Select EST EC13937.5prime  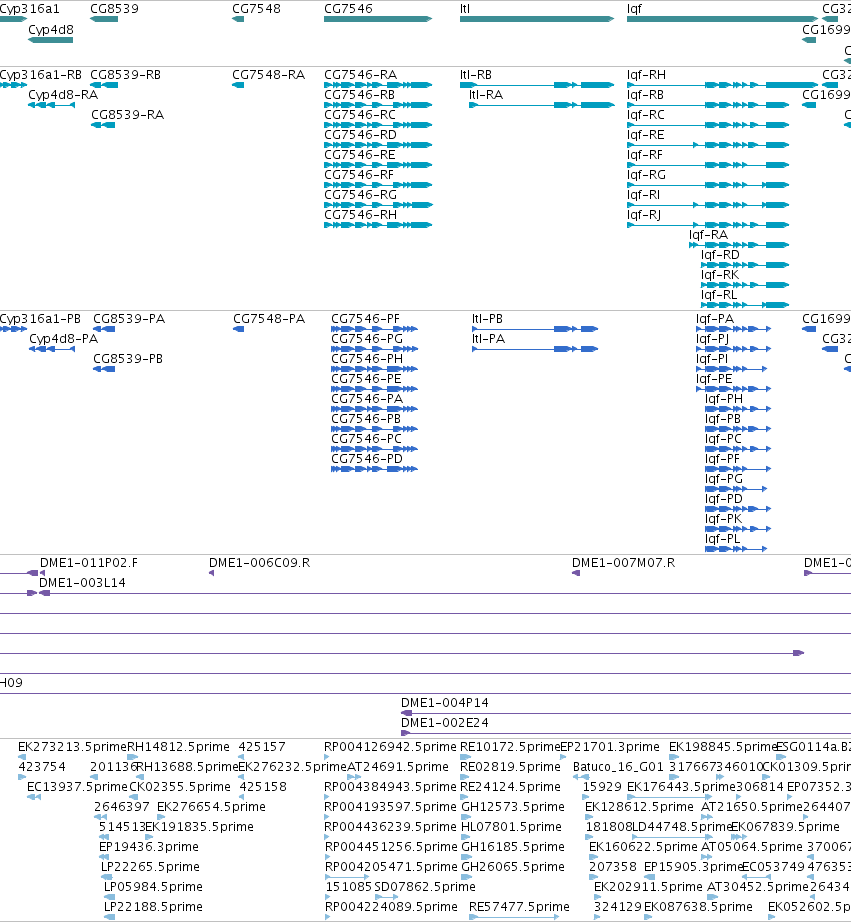(77, 787)
